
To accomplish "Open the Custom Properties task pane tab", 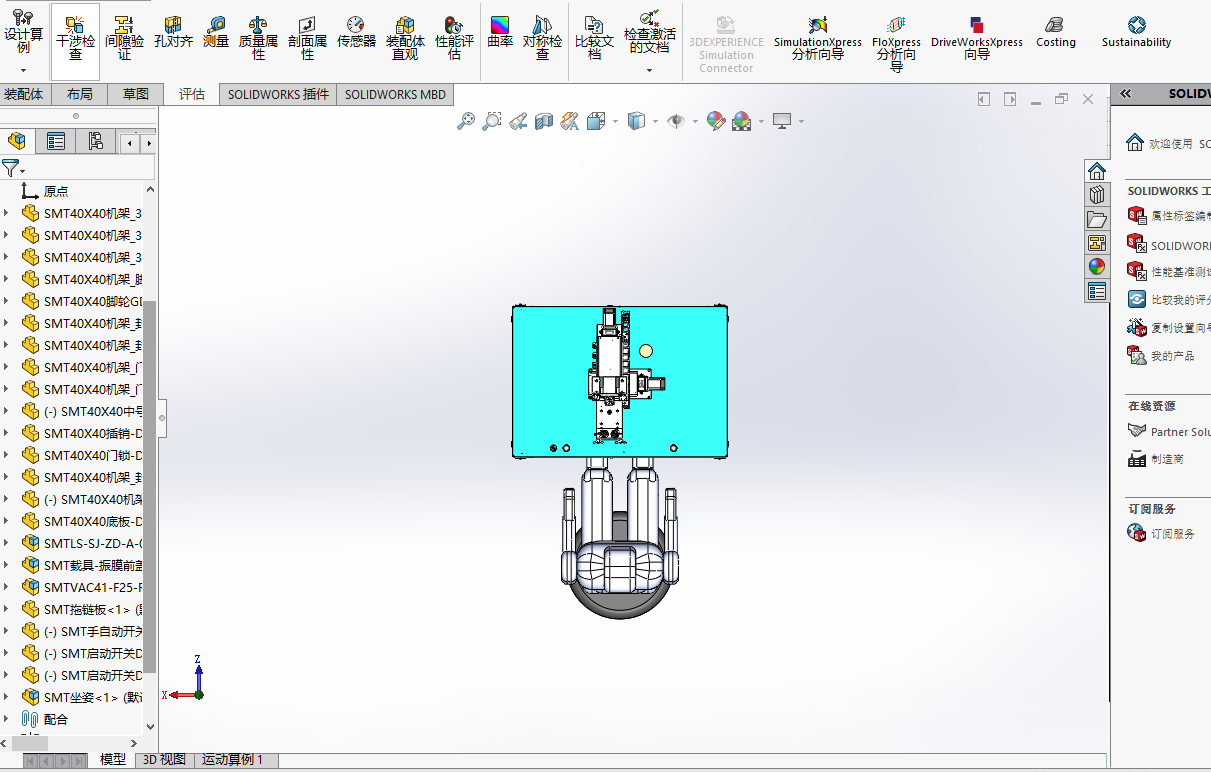I will [x=1097, y=291].
